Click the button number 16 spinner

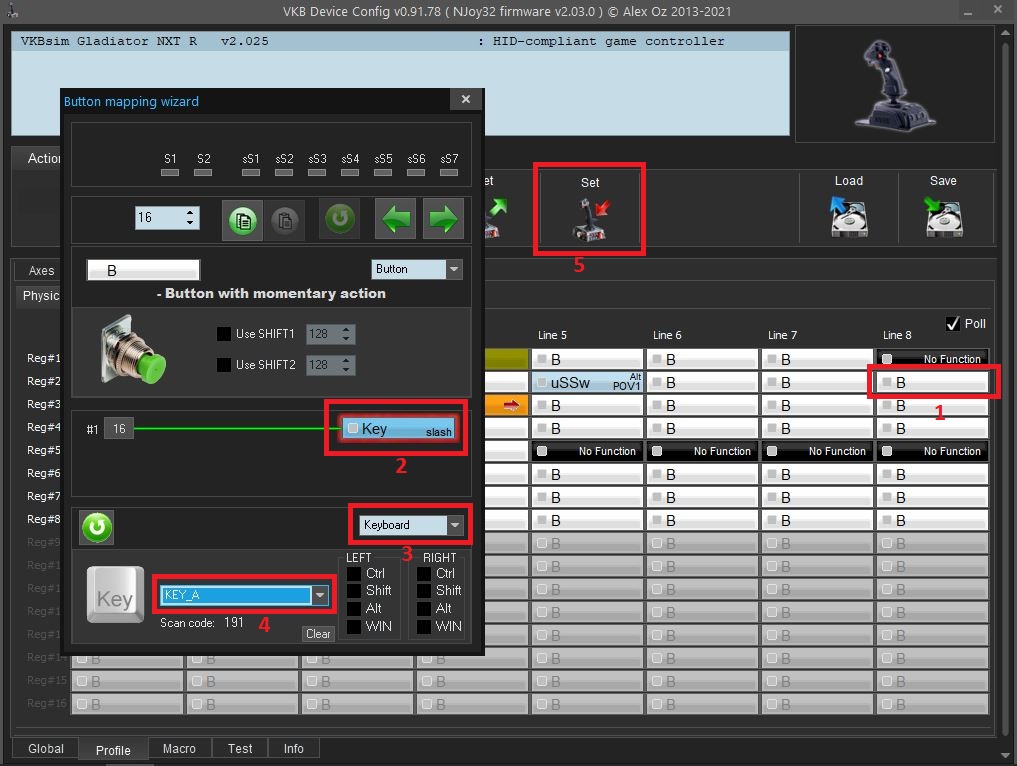(x=167, y=217)
